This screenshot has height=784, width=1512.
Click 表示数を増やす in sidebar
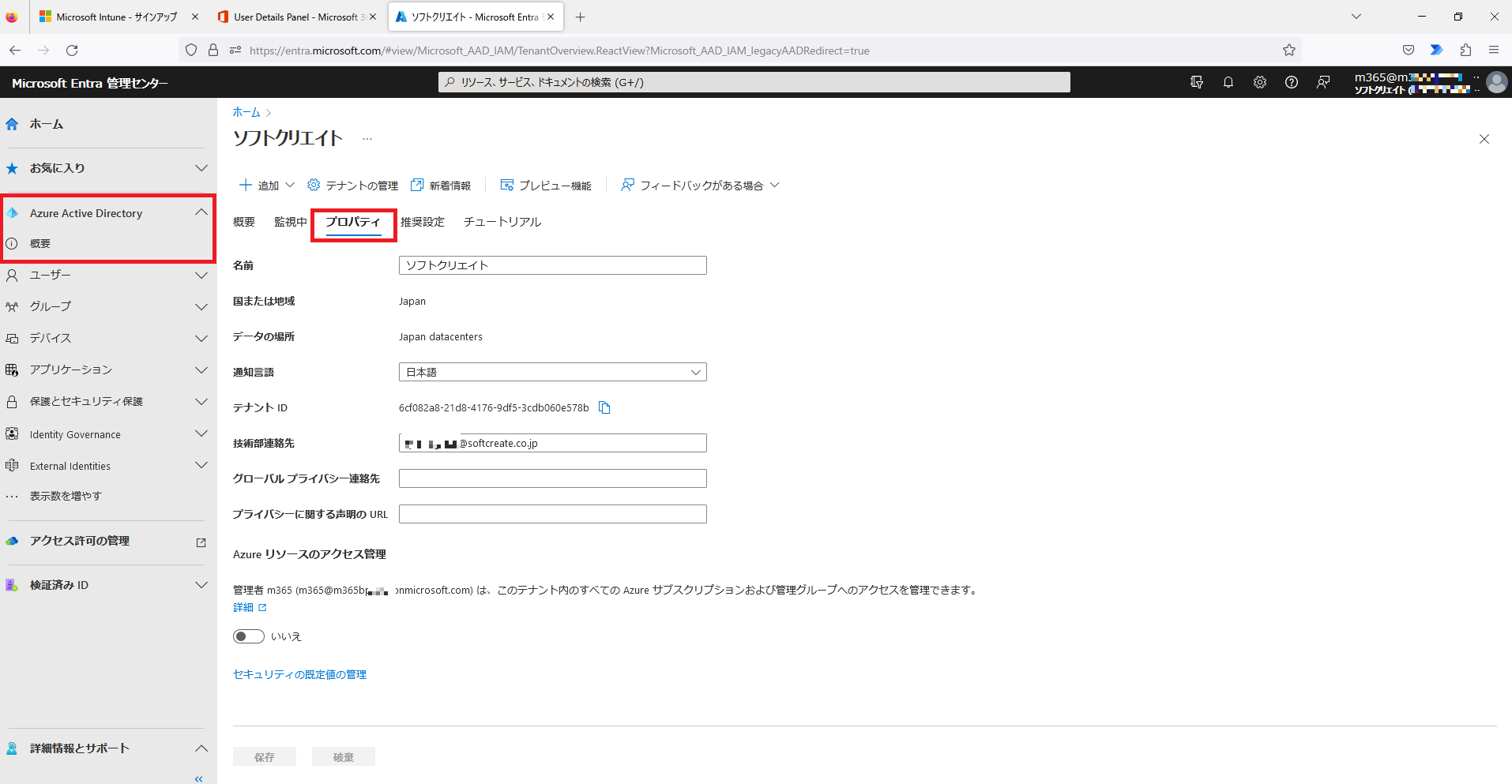(66, 496)
